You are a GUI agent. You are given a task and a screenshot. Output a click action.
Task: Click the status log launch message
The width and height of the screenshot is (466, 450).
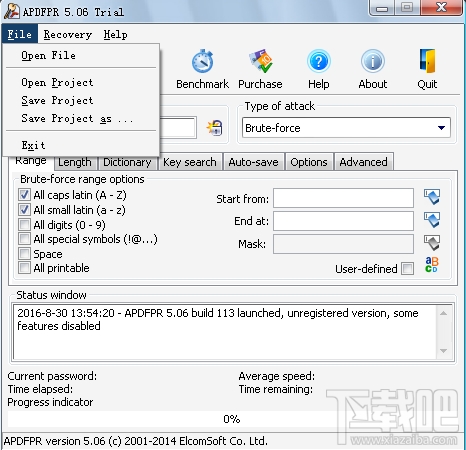pos(218,319)
